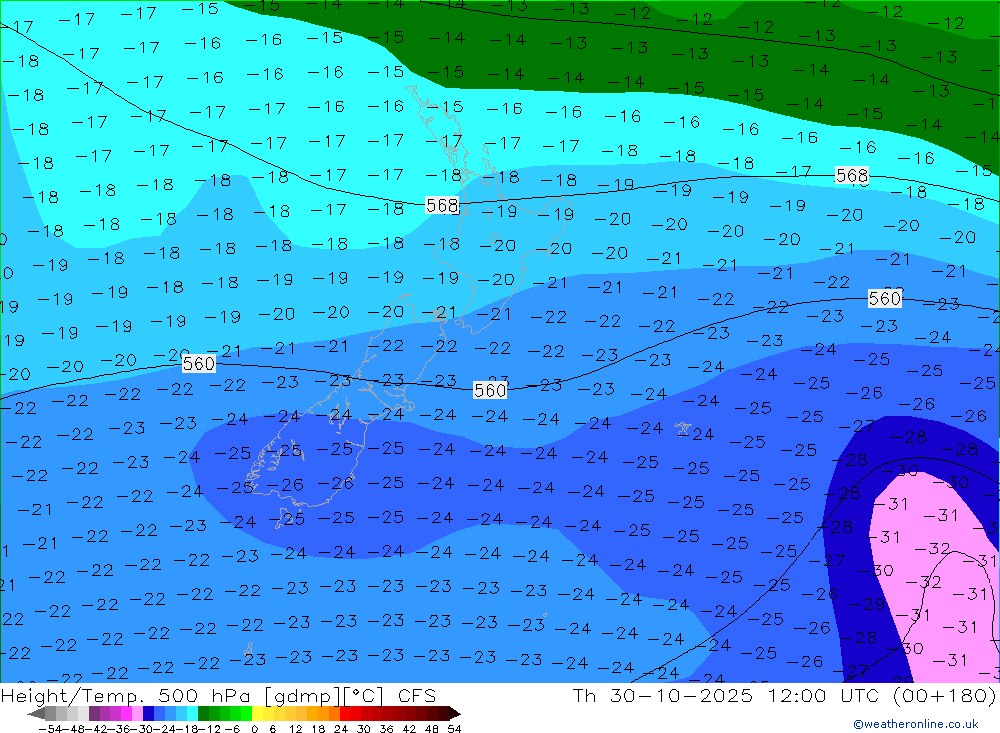1000x733 pixels.
Task: Click the 'Th 30-10-2025 12:00 UTC' date stamp
Action: (x=727, y=695)
